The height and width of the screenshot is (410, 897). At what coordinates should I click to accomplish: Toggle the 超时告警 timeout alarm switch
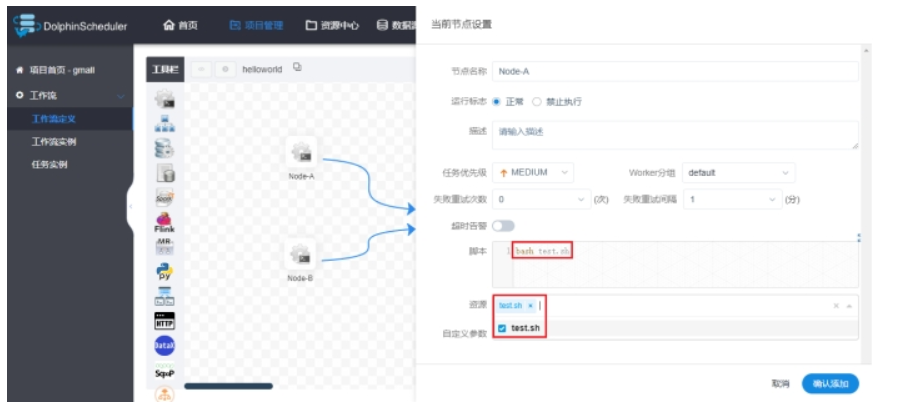(x=503, y=226)
